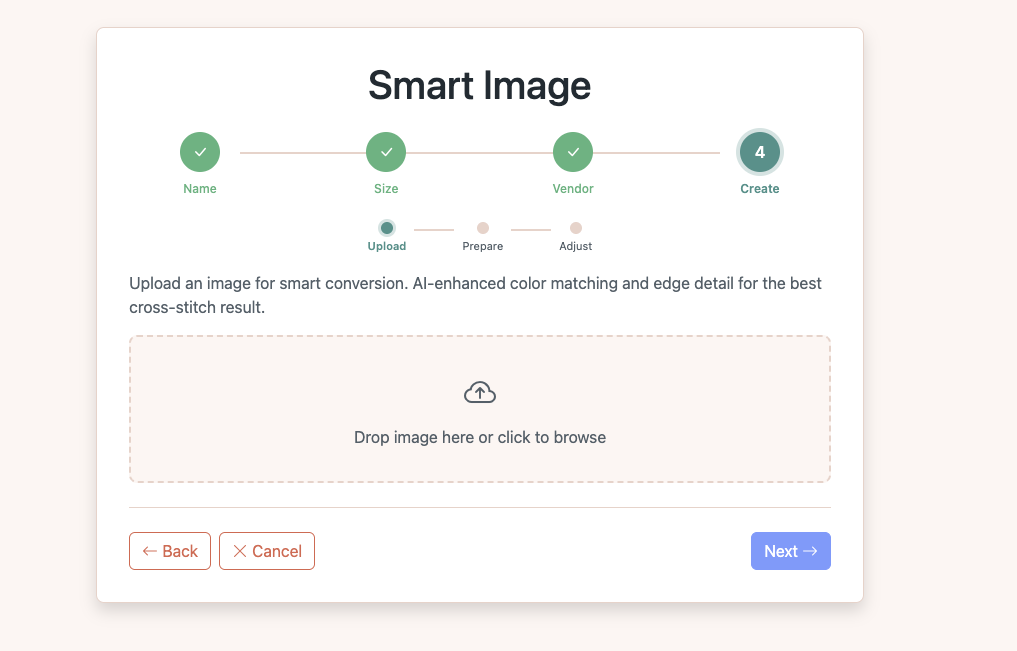Viewport: 1017px width, 651px height.
Task: Select the Create step circle numbered 4
Action: 759,151
